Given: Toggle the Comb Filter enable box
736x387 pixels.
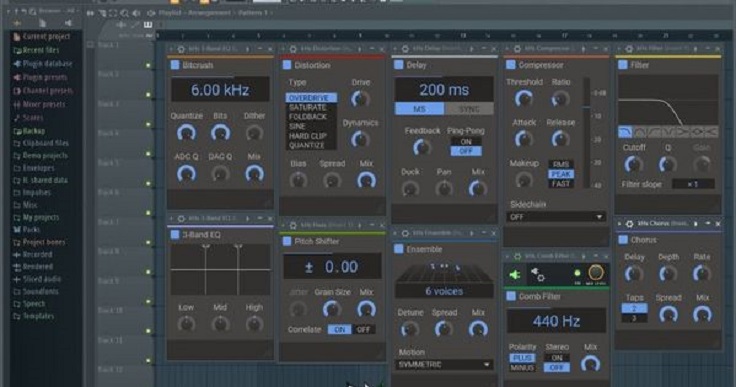Looking at the screenshot, I should coord(511,296).
